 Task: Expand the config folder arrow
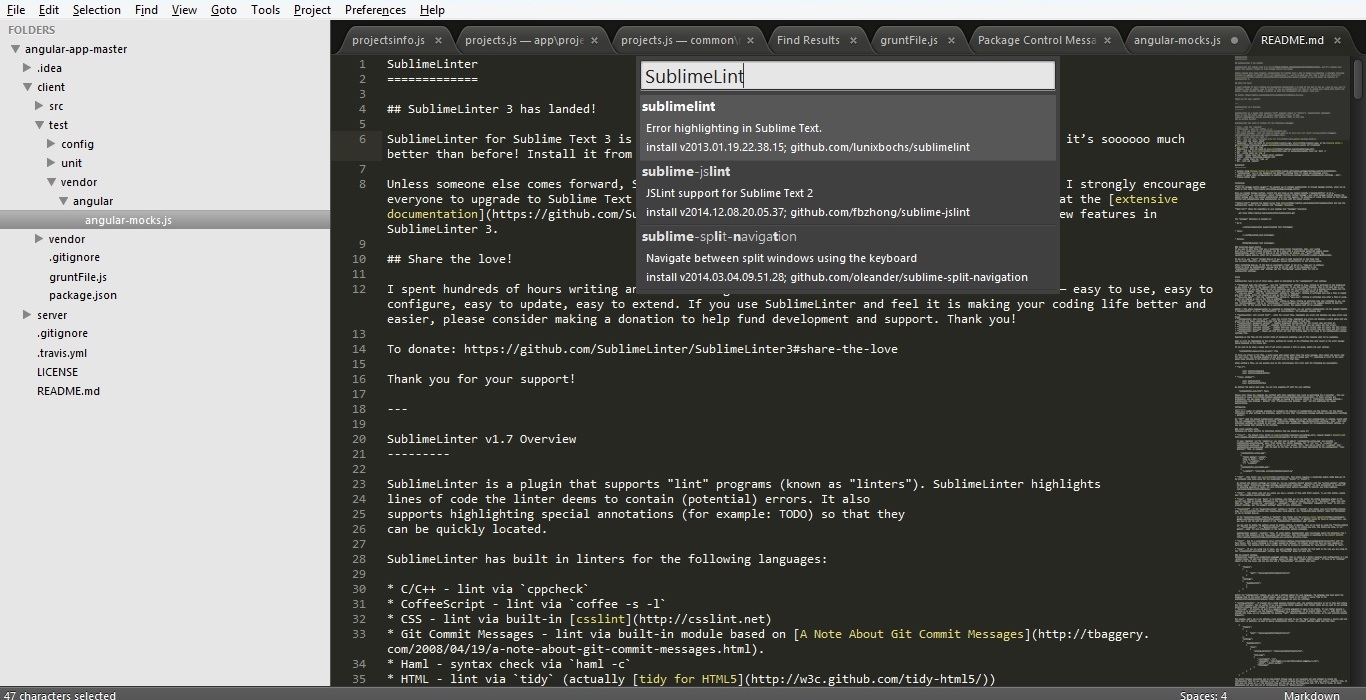click(51, 144)
